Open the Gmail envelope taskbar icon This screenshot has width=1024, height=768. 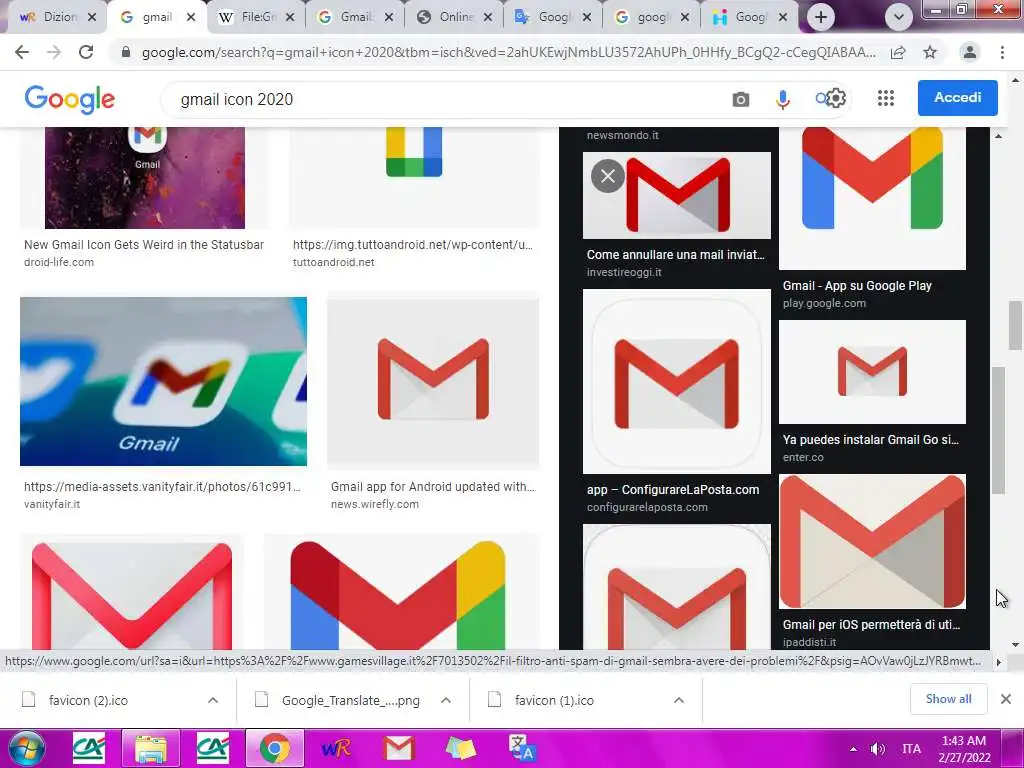click(398, 748)
